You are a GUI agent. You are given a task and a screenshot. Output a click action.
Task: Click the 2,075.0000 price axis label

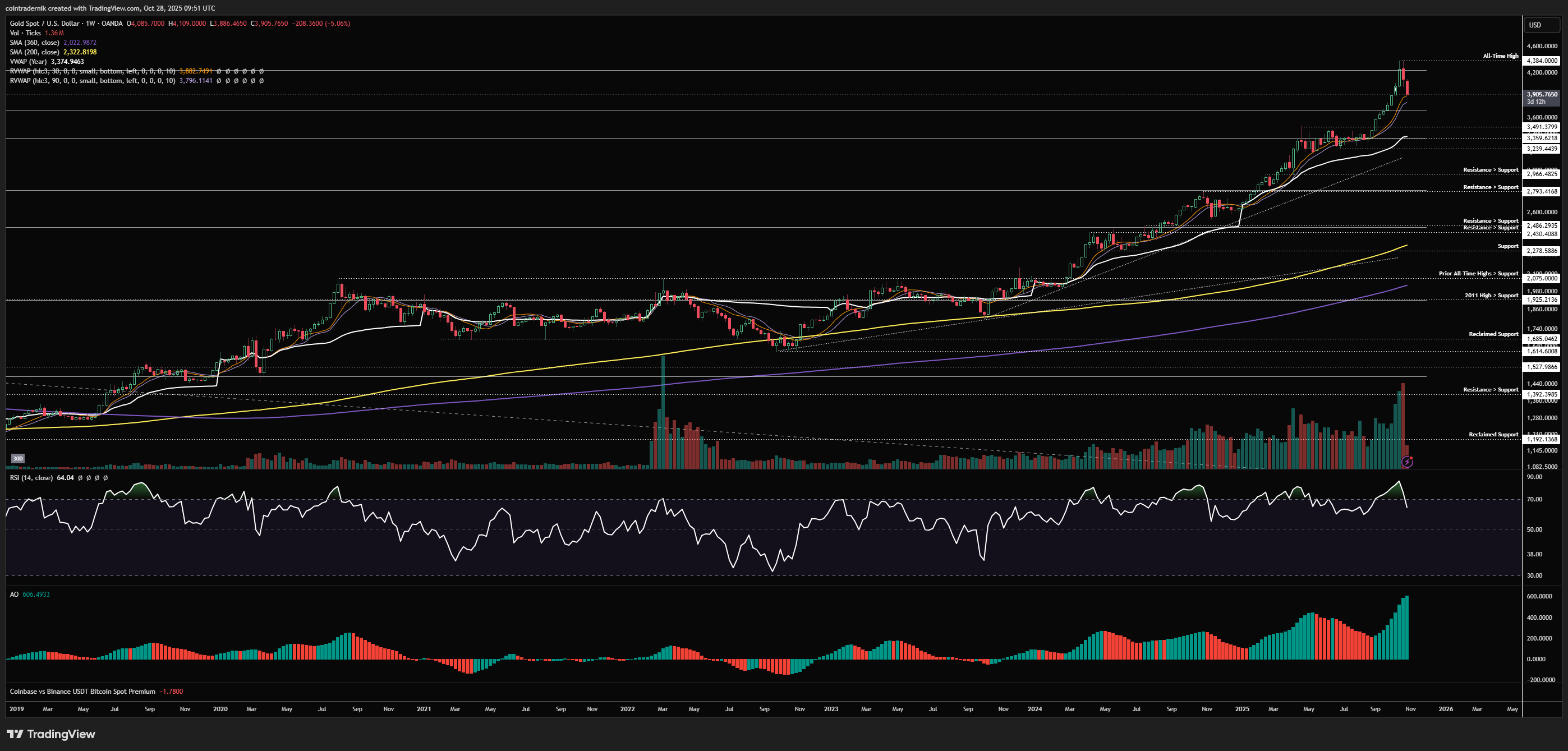[x=1542, y=278]
